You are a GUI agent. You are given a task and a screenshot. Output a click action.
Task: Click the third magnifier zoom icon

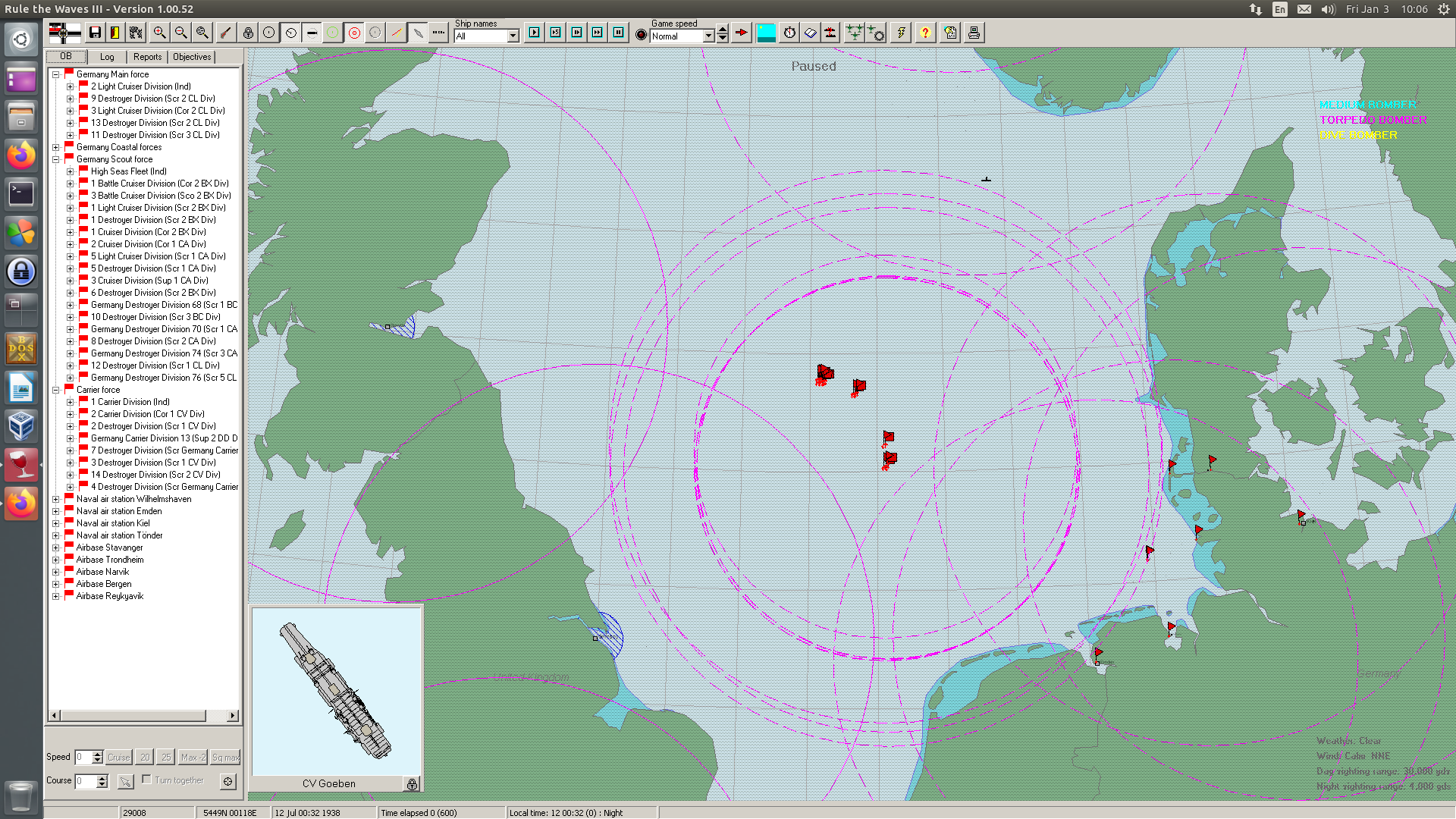[x=202, y=33]
